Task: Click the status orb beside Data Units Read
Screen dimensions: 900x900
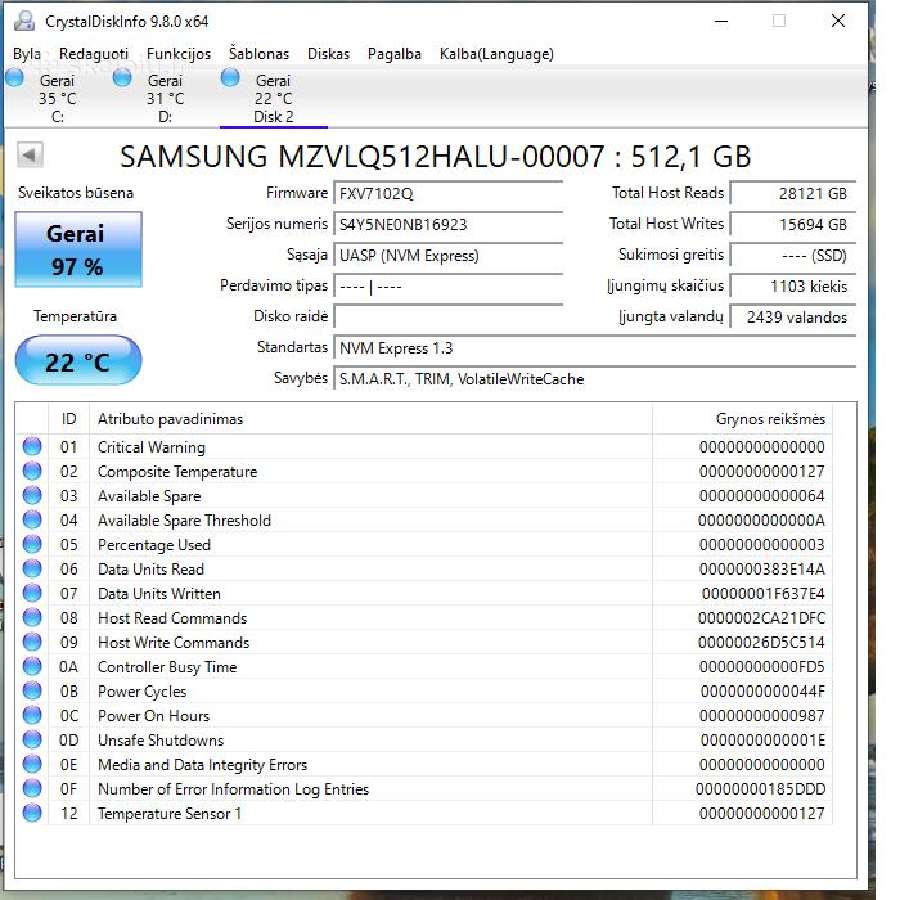Action: click(32, 568)
